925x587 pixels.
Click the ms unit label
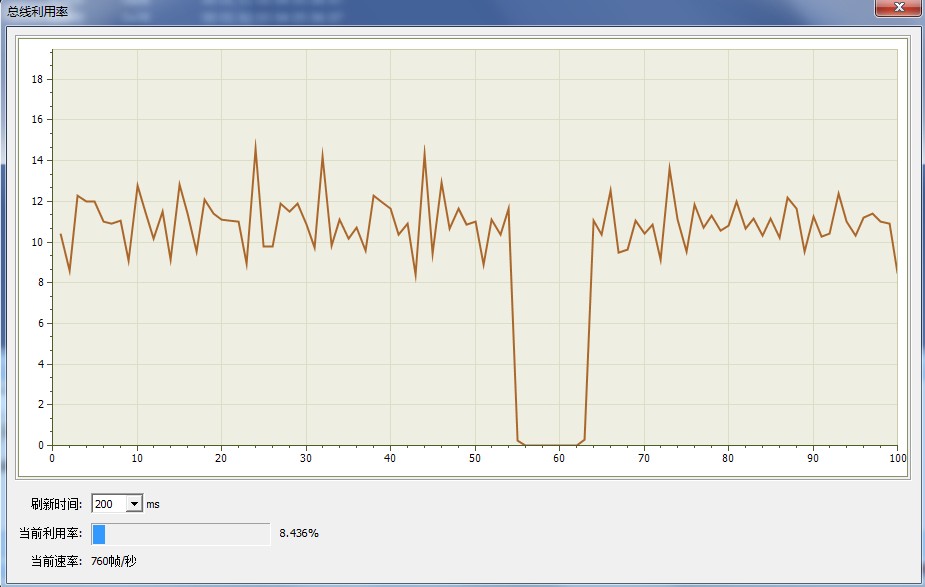153,504
